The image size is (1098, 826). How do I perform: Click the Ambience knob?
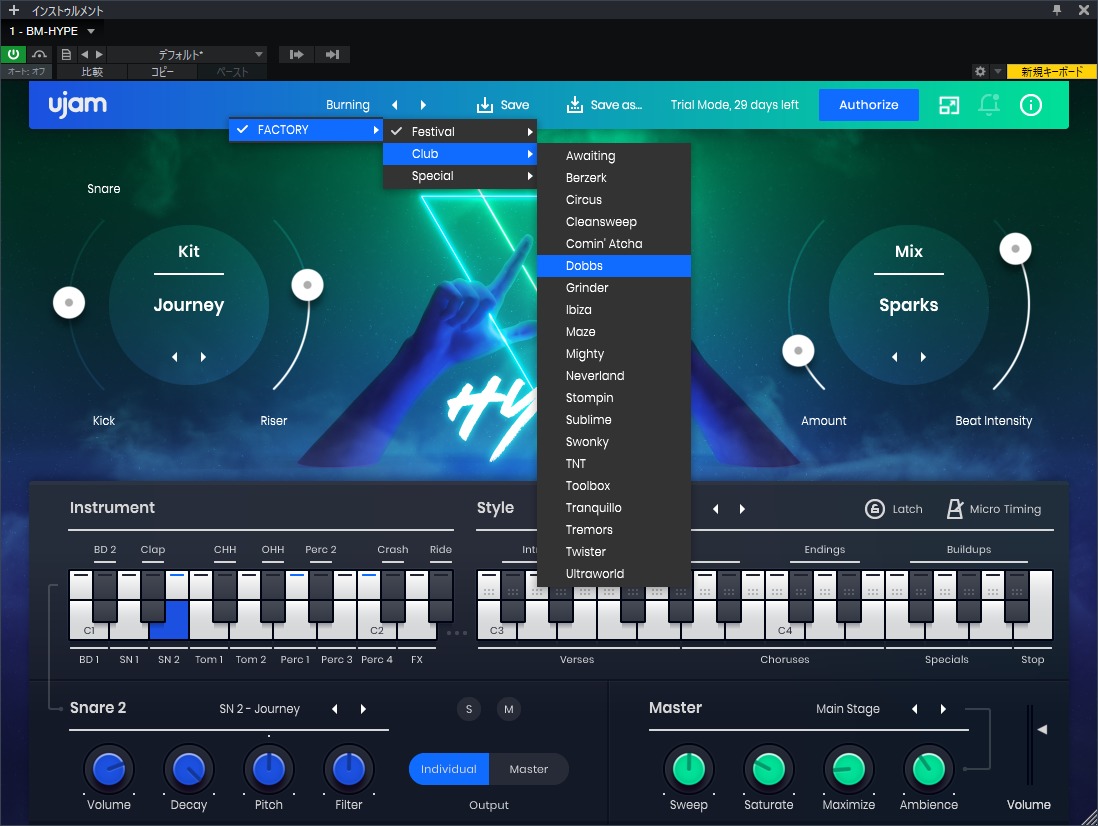click(929, 769)
